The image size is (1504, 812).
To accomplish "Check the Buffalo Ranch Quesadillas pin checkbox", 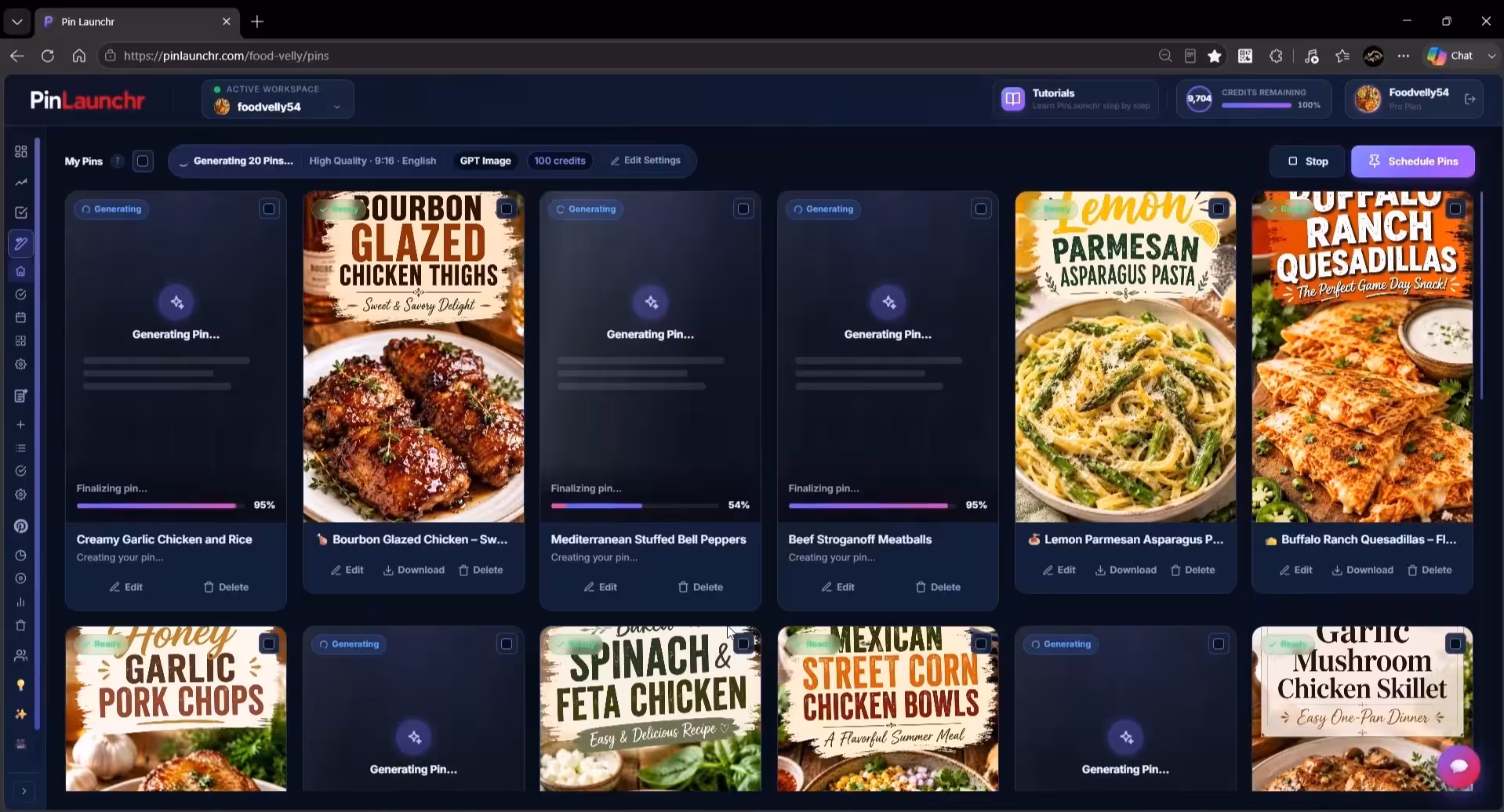I will coord(1455,208).
